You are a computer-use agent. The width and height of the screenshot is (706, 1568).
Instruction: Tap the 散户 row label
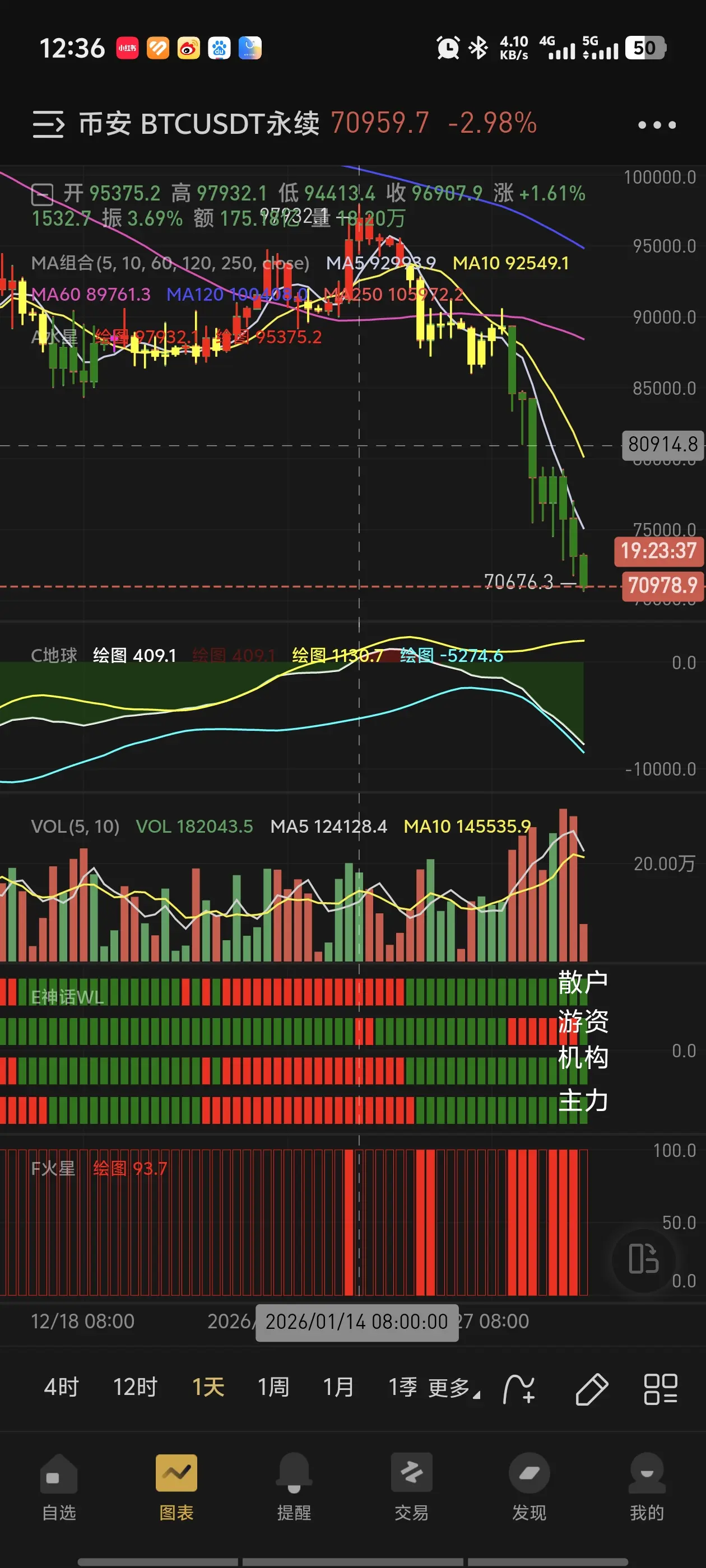tap(583, 982)
